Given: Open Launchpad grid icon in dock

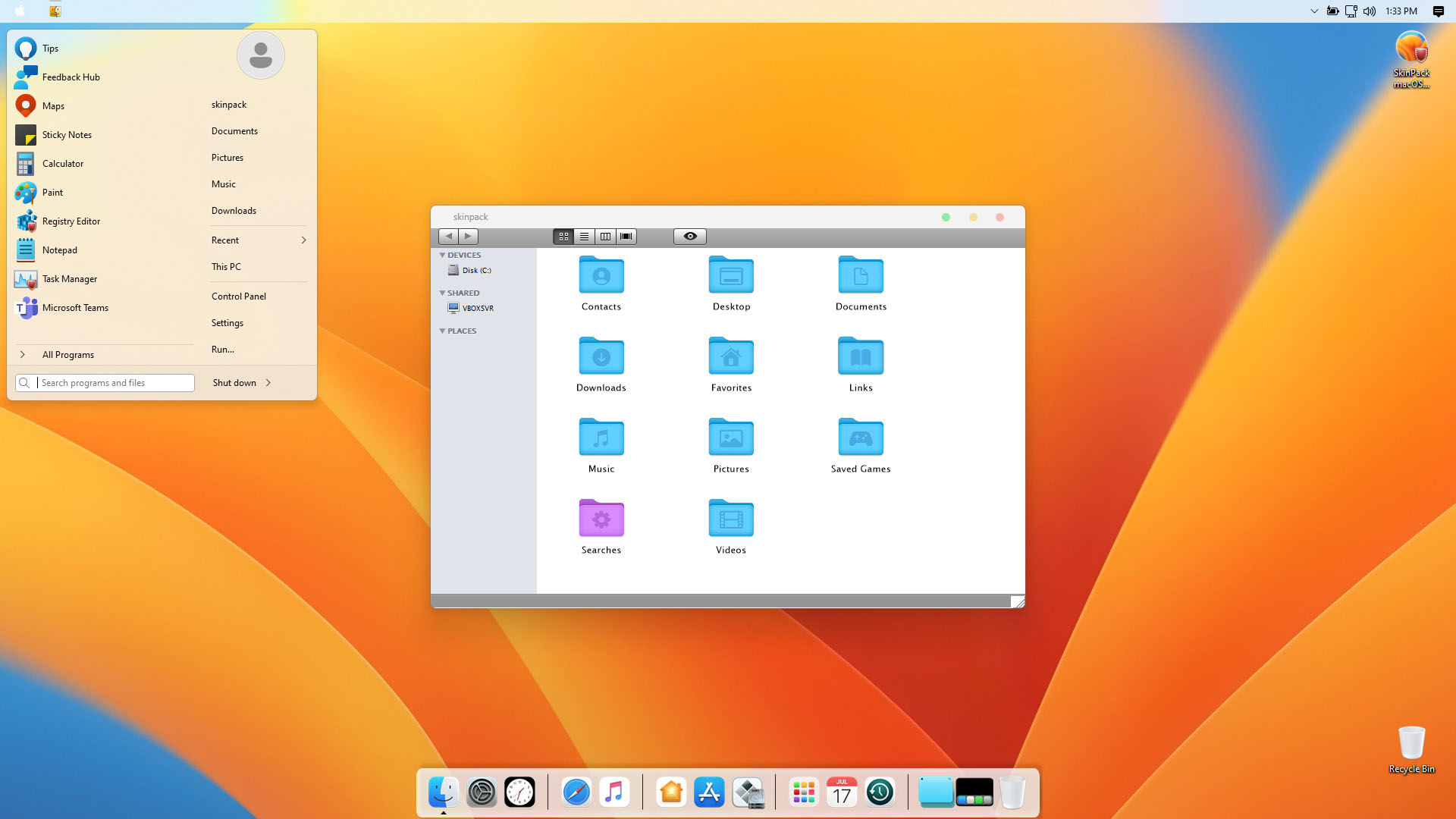Looking at the screenshot, I should (804, 792).
